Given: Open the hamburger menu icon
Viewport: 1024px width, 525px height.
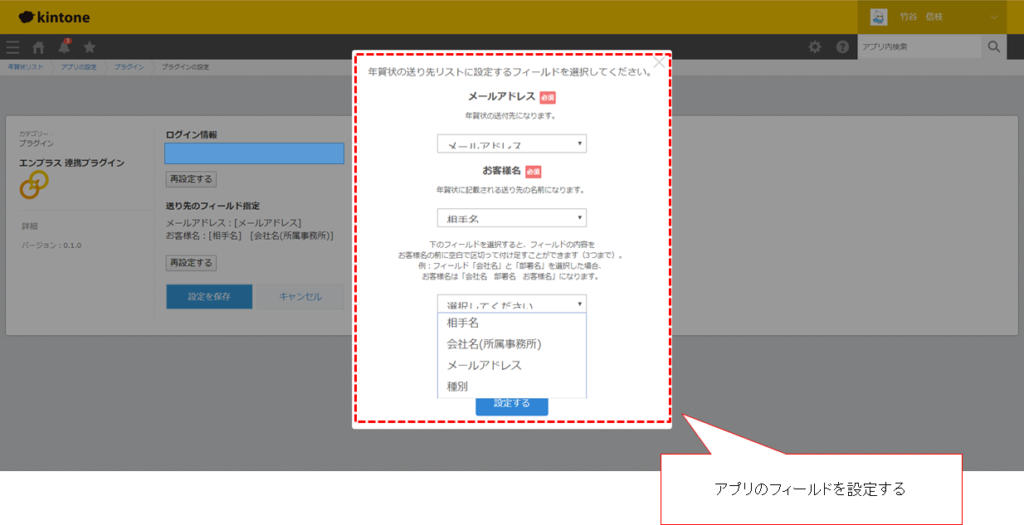Looking at the screenshot, I should (13, 47).
